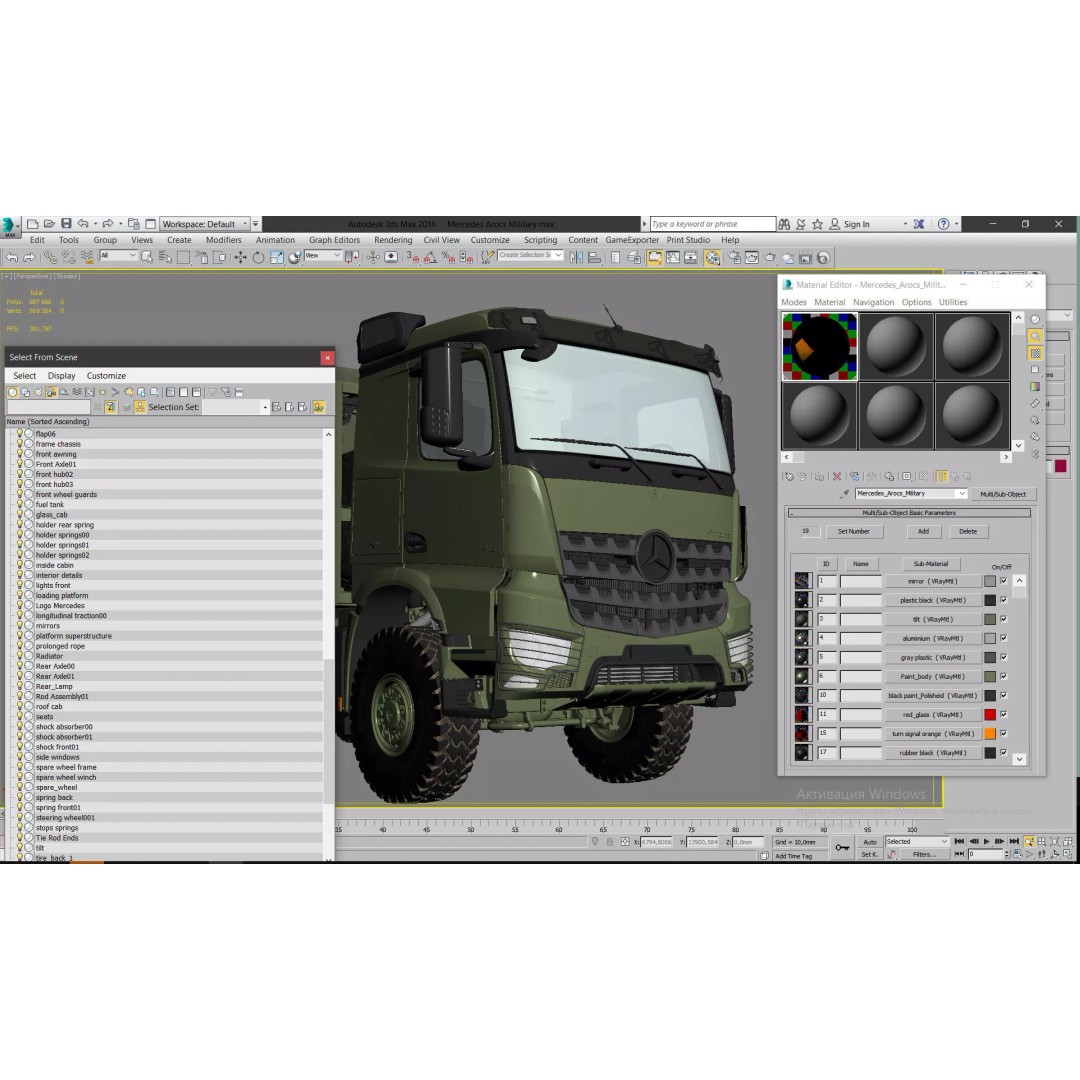Click the Play Animation button
This screenshot has height=1080, width=1080.
coord(987,841)
